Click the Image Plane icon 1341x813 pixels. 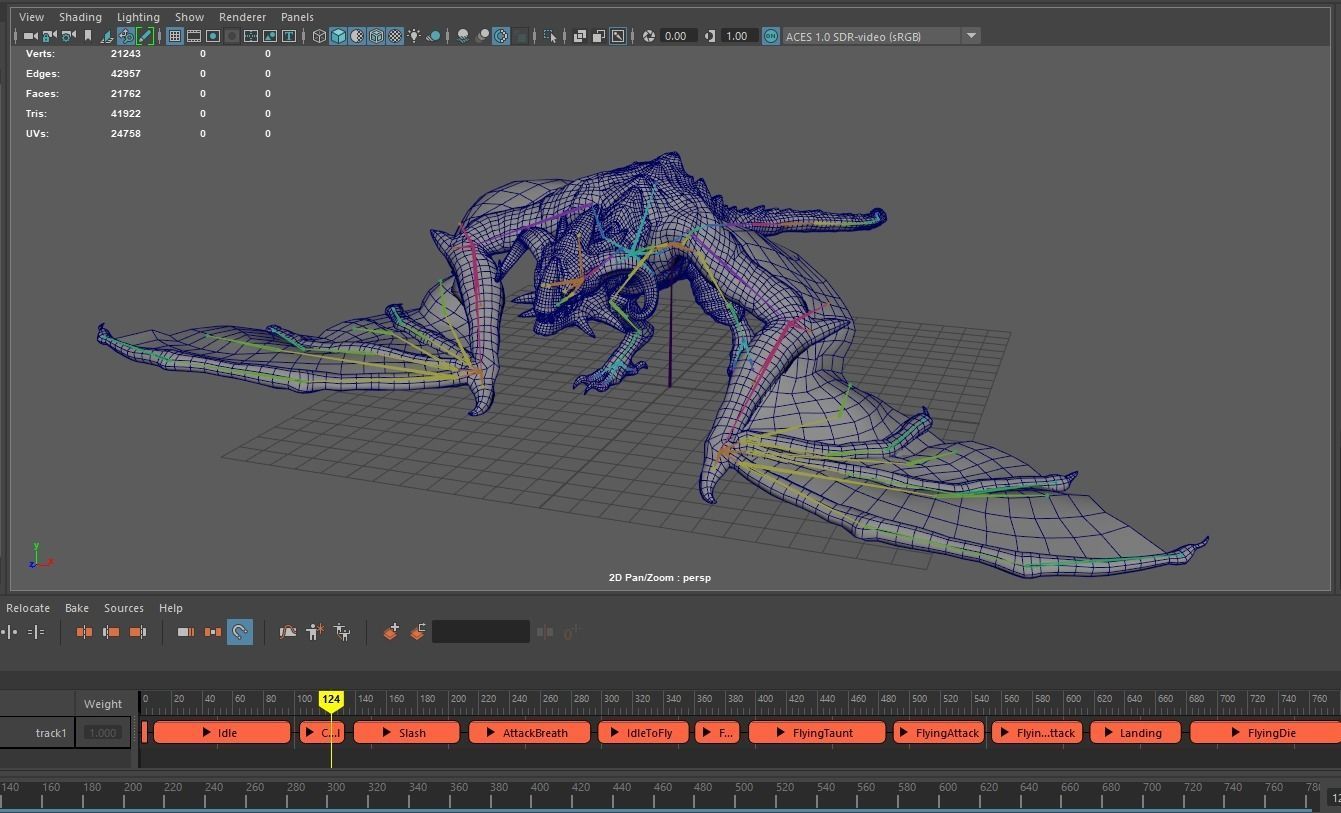tap(107, 36)
